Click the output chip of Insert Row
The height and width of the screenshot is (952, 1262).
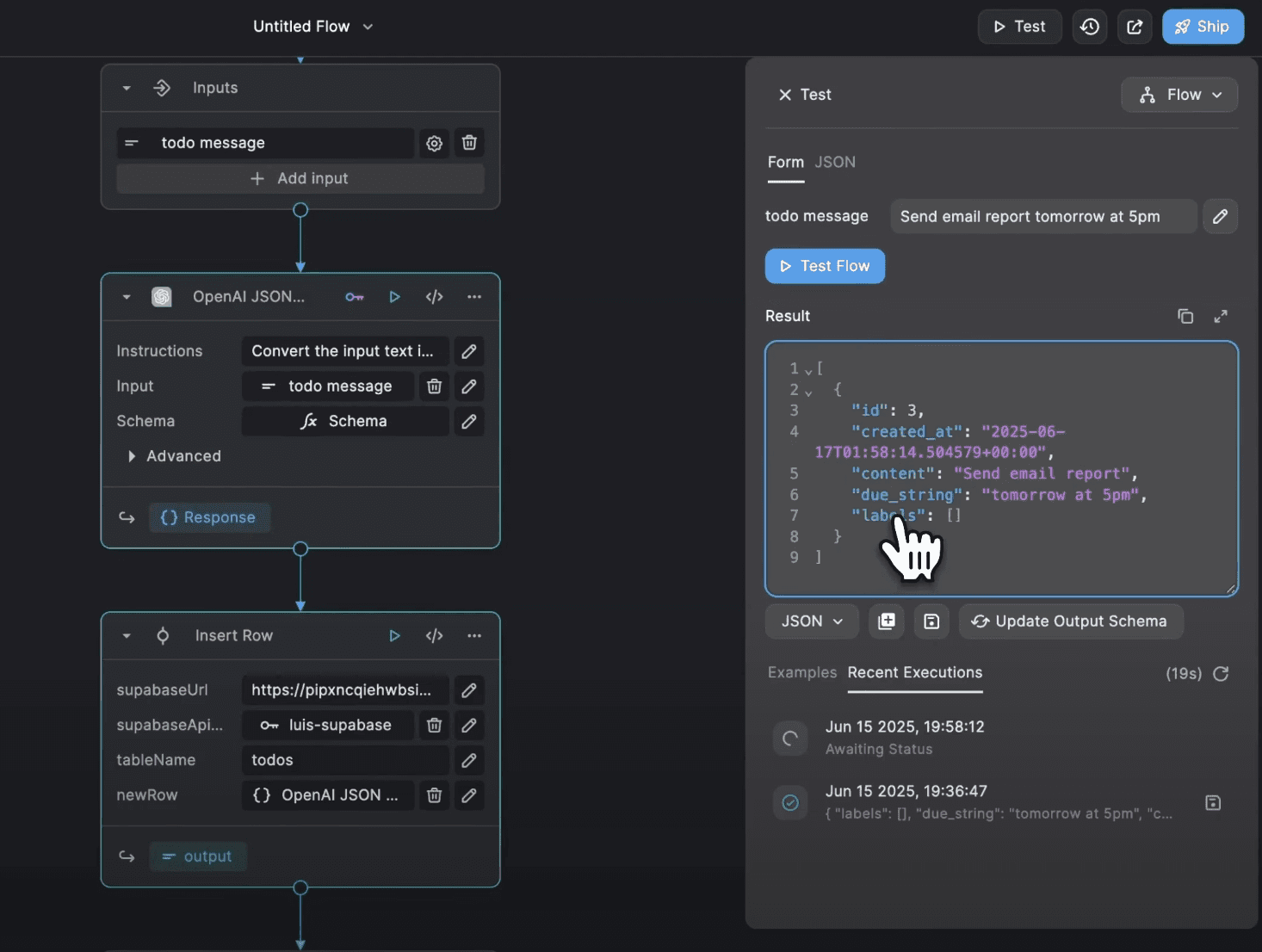pyautogui.click(x=198, y=857)
